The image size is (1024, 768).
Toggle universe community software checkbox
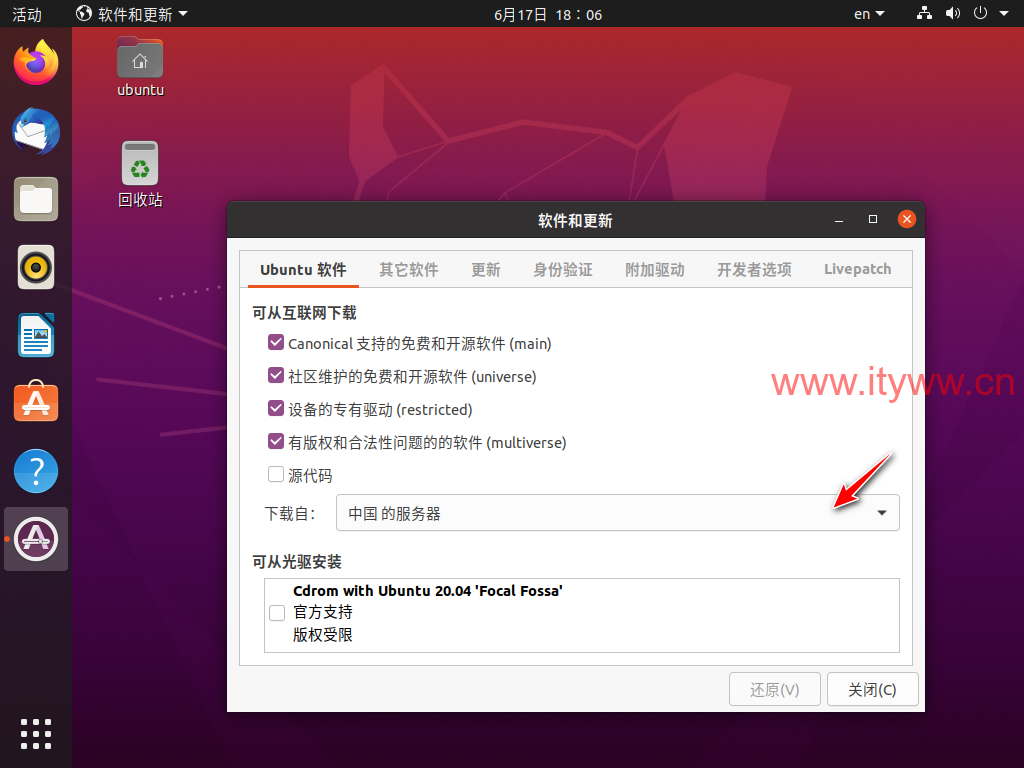point(276,376)
